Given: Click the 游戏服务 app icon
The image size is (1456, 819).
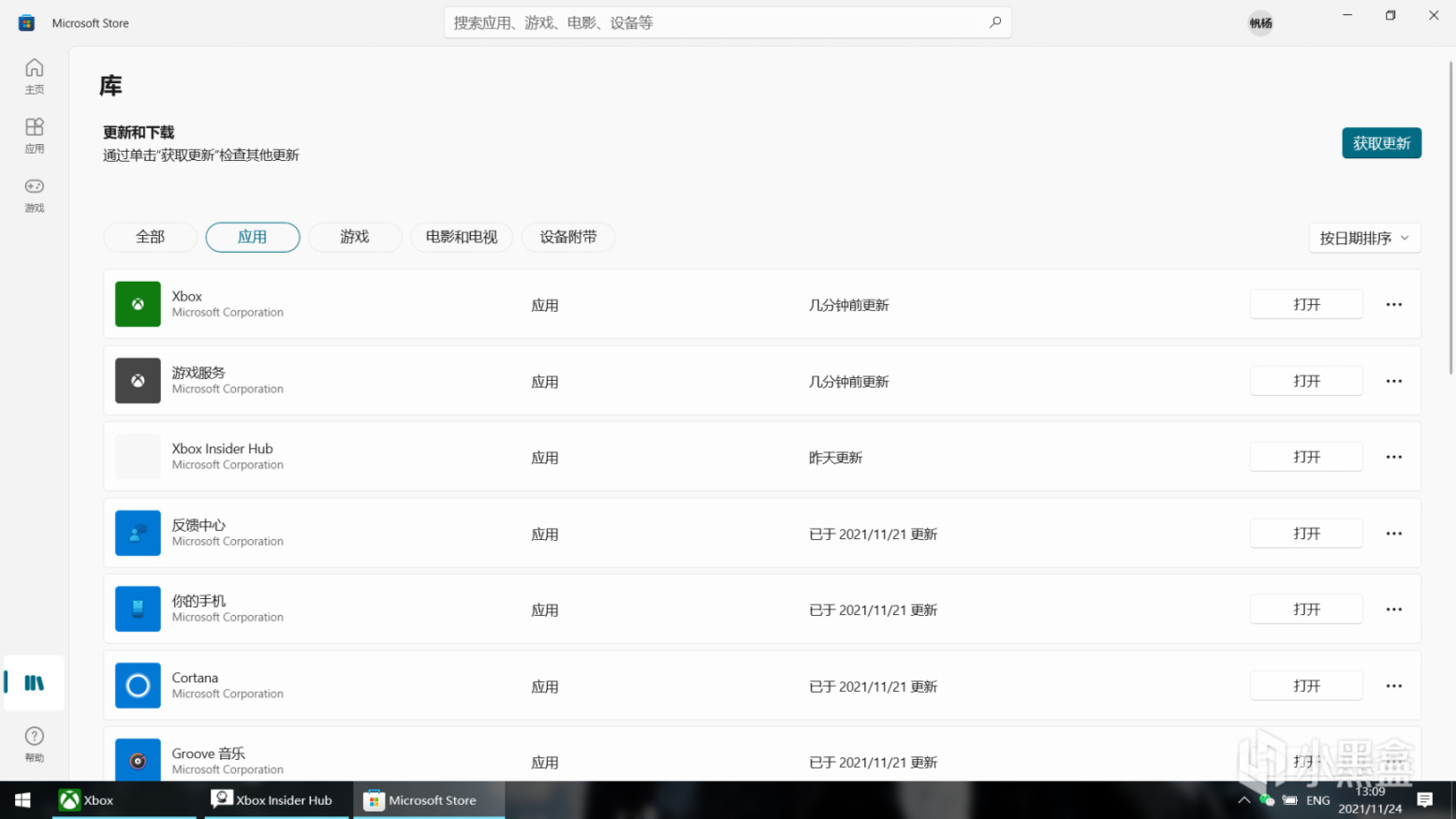Looking at the screenshot, I should click(138, 381).
